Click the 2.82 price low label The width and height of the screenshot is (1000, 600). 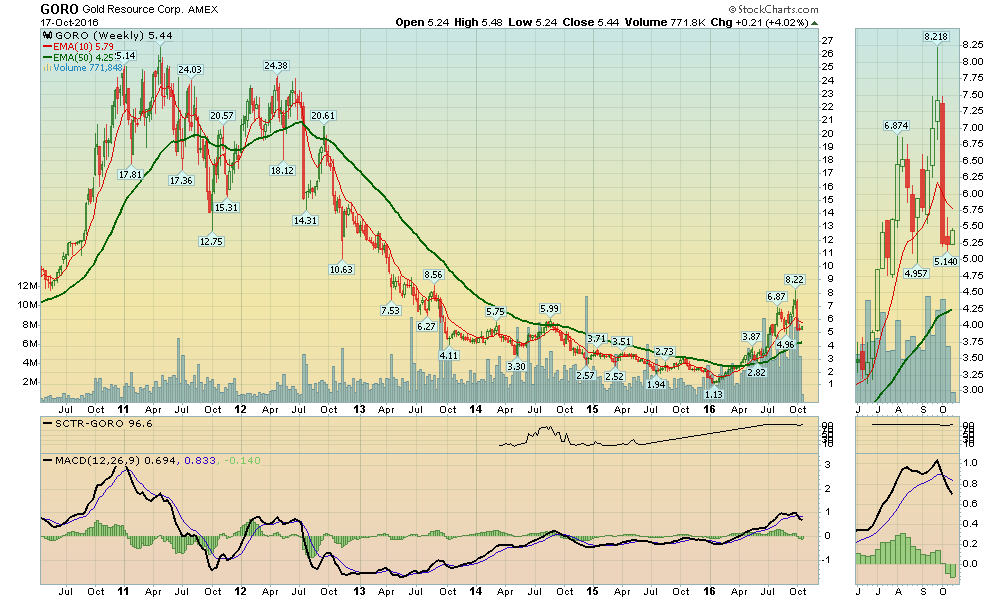pos(756,372)
